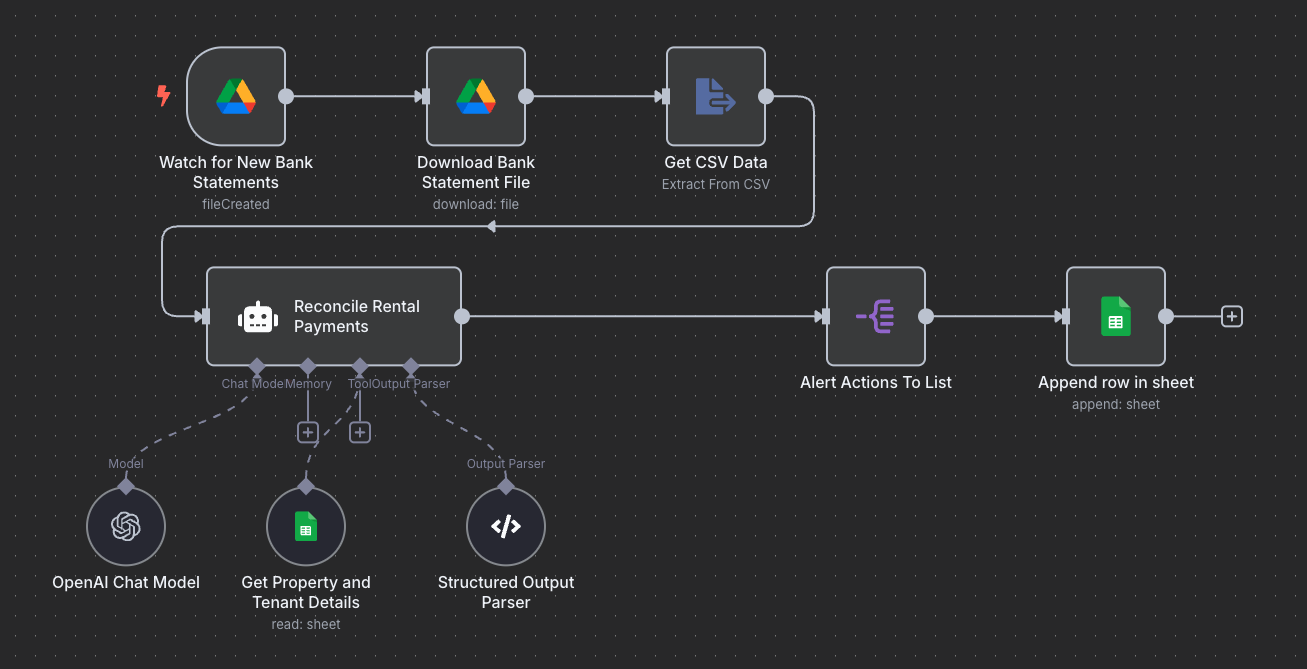
Task: Click 'Output Parser' label above Structured Output Parser
Action: coord(506,463)
